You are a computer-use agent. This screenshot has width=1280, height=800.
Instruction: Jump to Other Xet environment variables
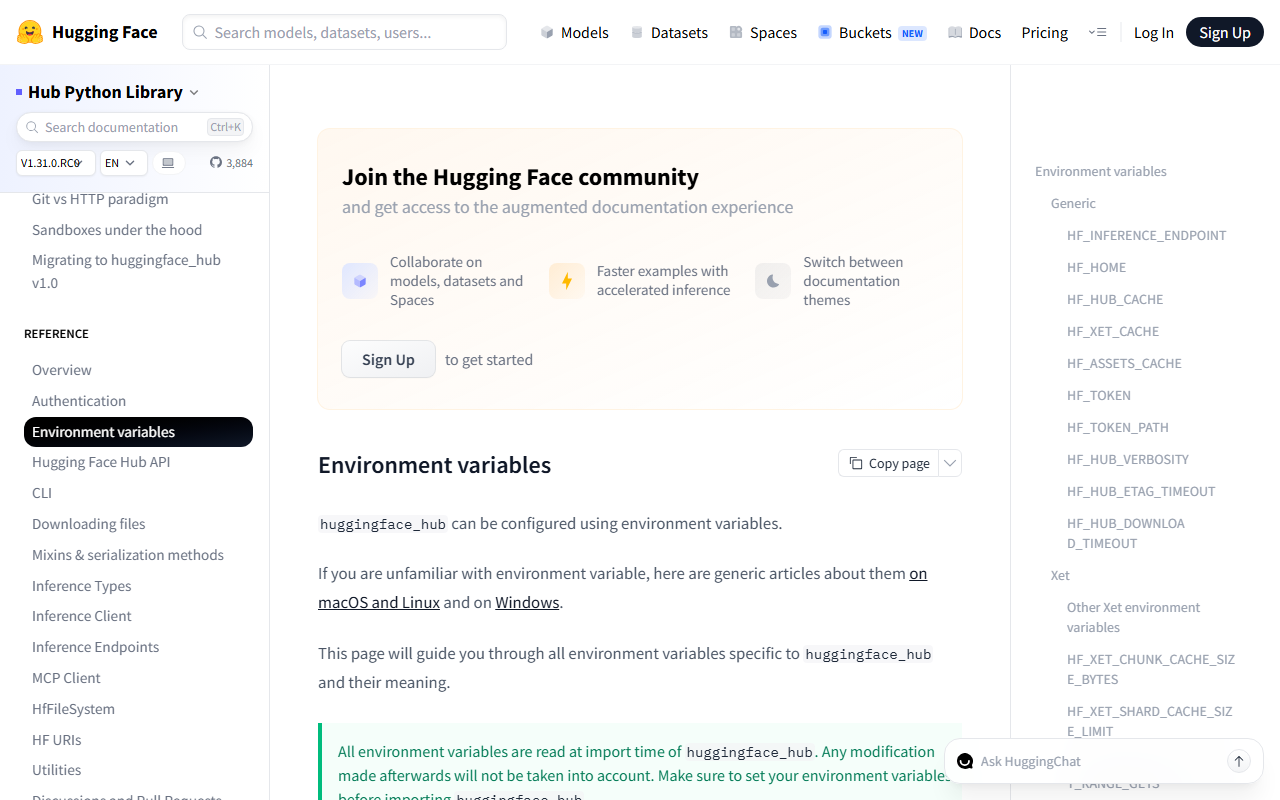[x=1133, y=617]
